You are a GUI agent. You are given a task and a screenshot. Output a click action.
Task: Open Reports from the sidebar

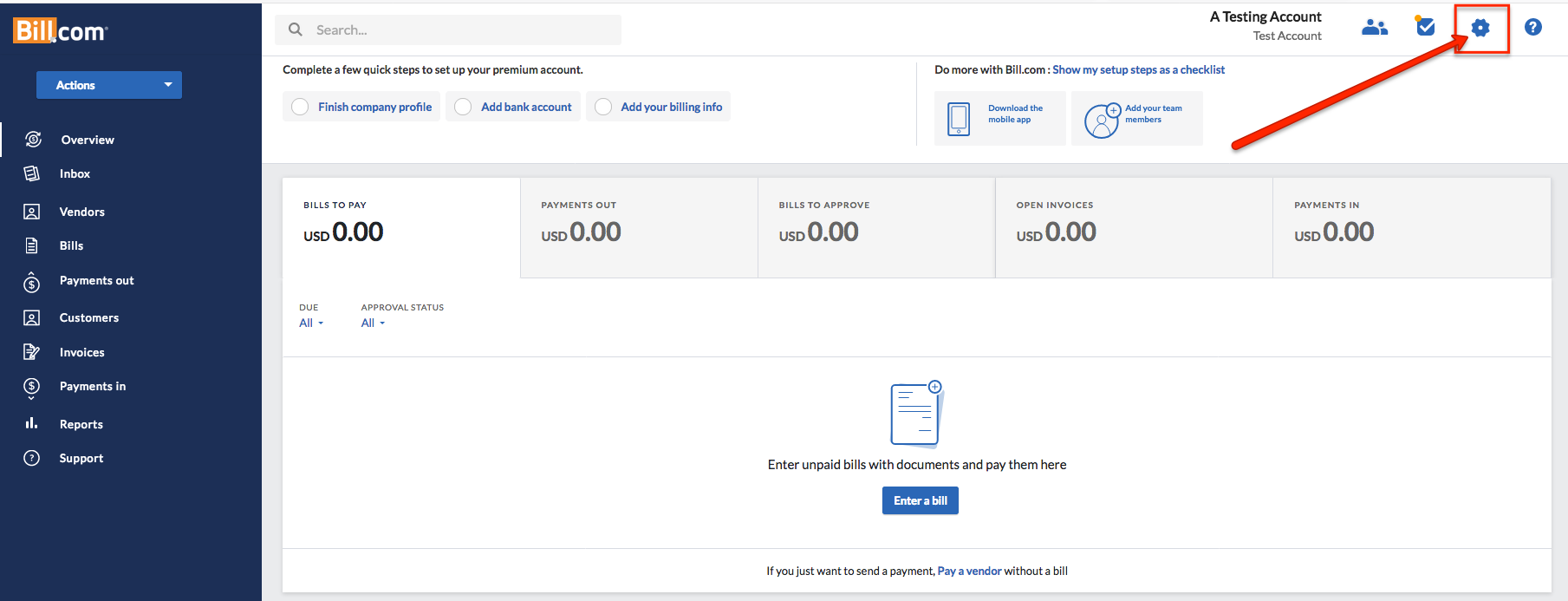tap(81, 424)
